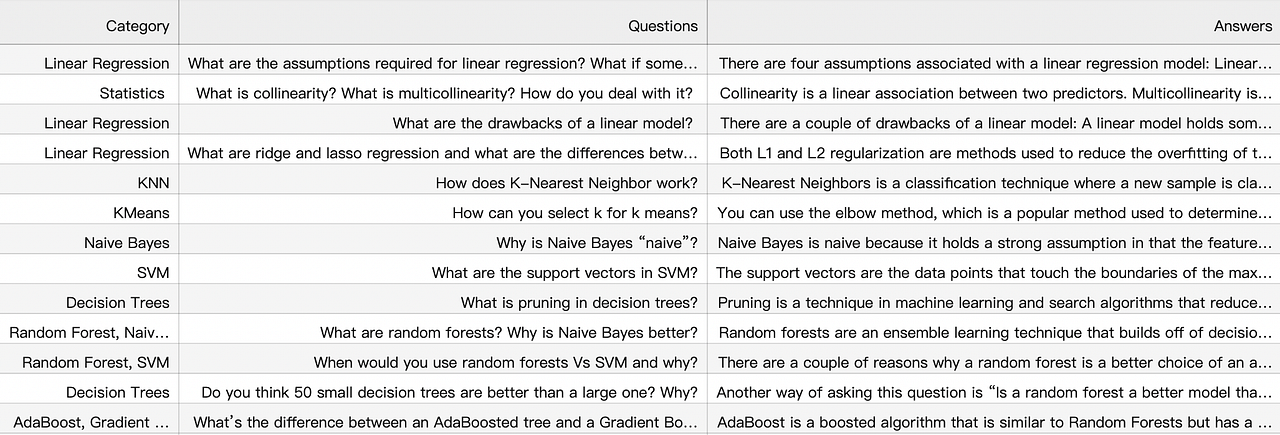The height and width of the screenshot is (435, 1280).
Task: Select the KMeans category cell
Action: point(141,213)
